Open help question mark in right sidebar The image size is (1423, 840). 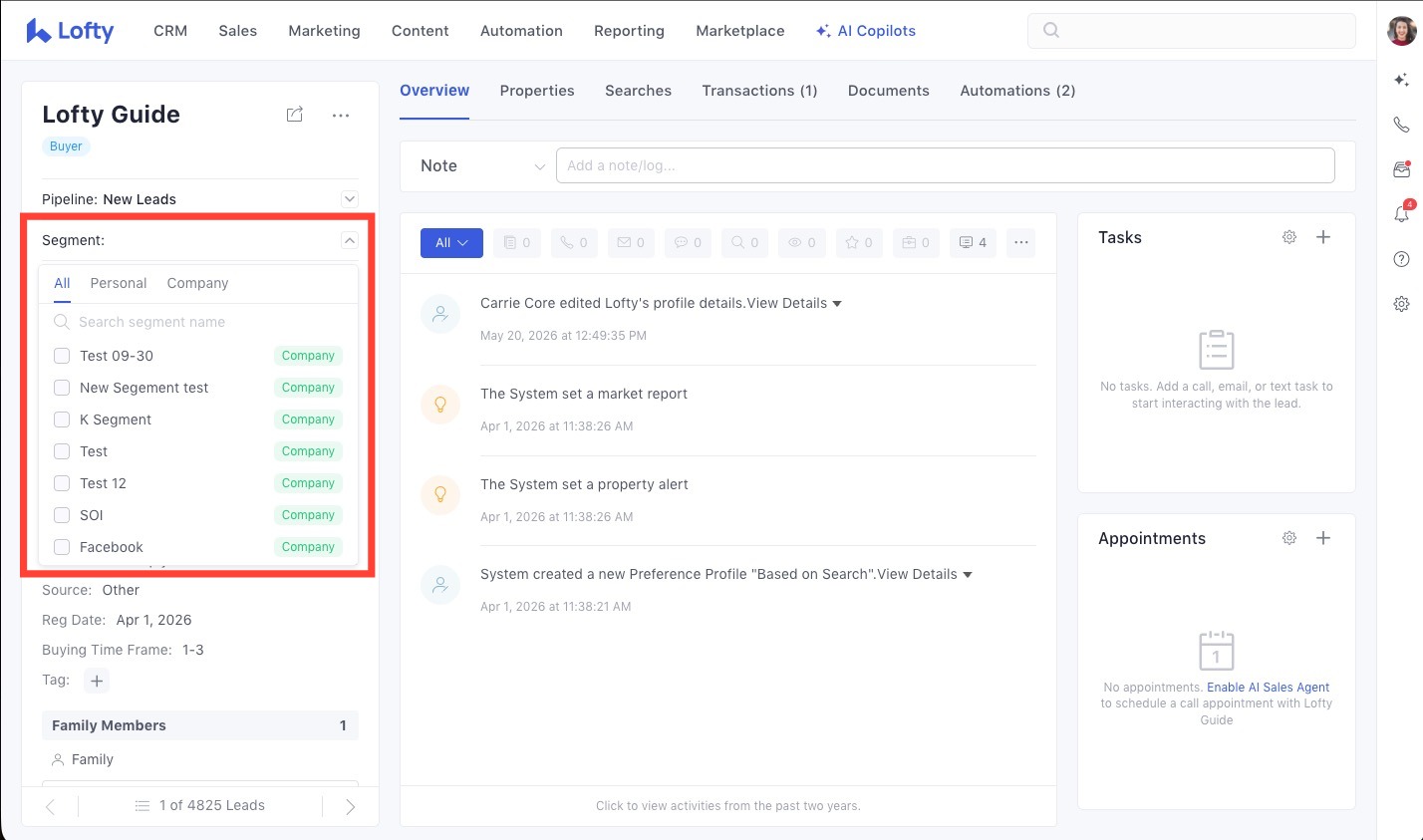[1401, 259]
